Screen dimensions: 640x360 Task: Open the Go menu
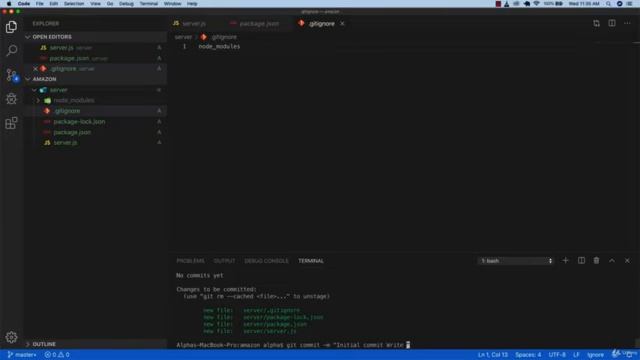coord(110,4)
